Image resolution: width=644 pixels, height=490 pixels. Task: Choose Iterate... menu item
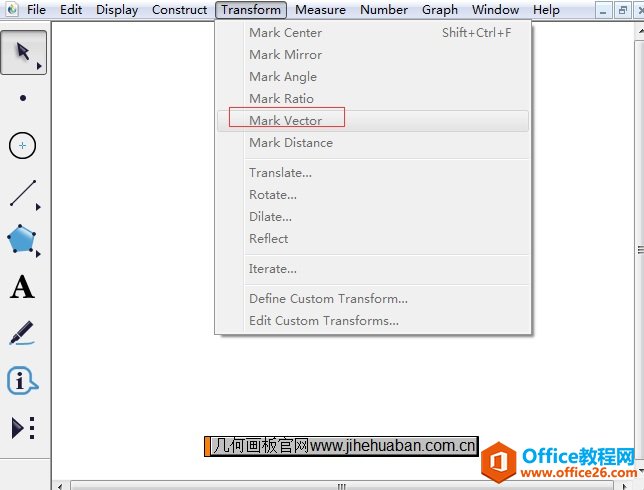pos(373,269)
